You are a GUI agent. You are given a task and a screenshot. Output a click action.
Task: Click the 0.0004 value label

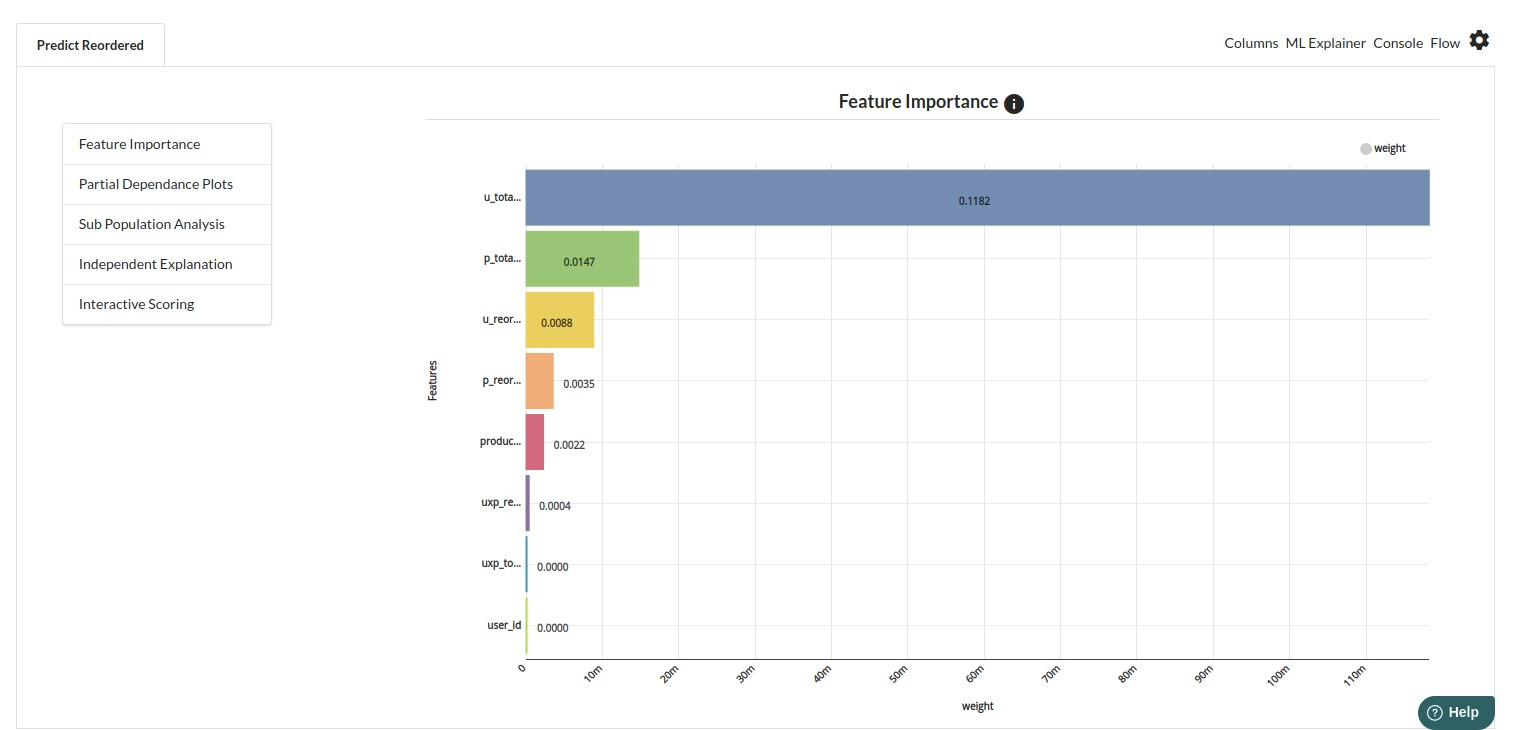tap(555, 506)
